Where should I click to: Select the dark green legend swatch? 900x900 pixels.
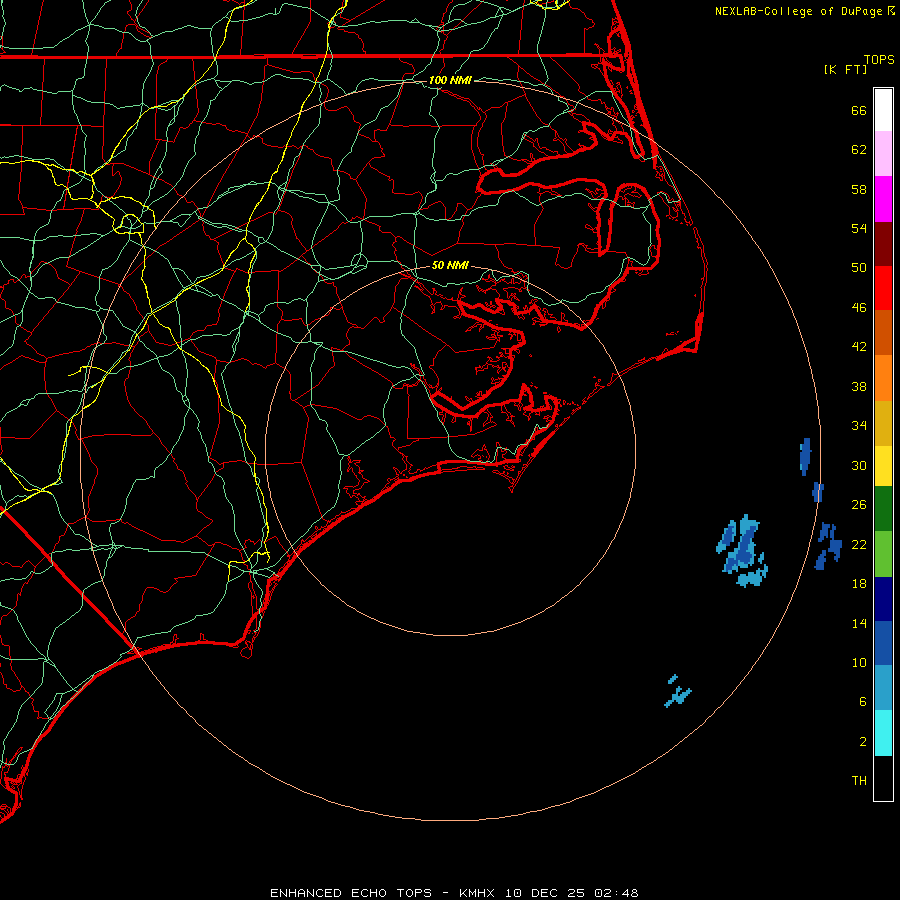tap(883, 509)
